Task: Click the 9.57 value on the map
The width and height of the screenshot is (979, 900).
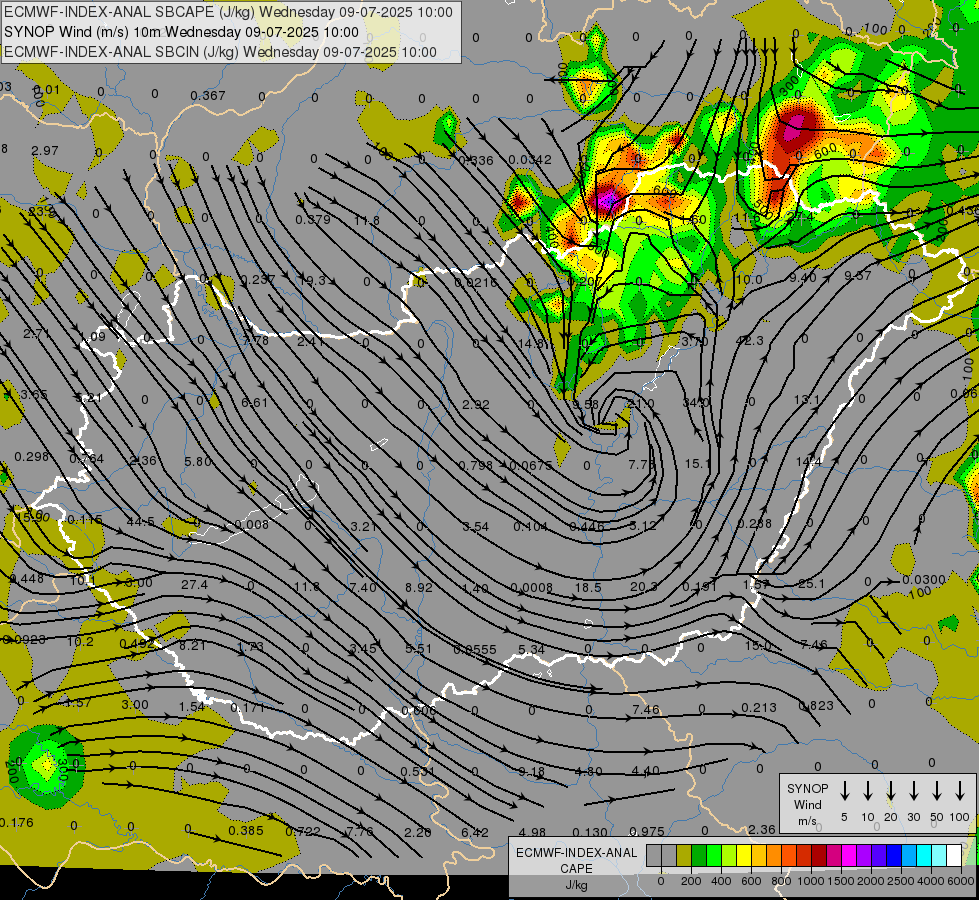Action: (x=858, y=275)
